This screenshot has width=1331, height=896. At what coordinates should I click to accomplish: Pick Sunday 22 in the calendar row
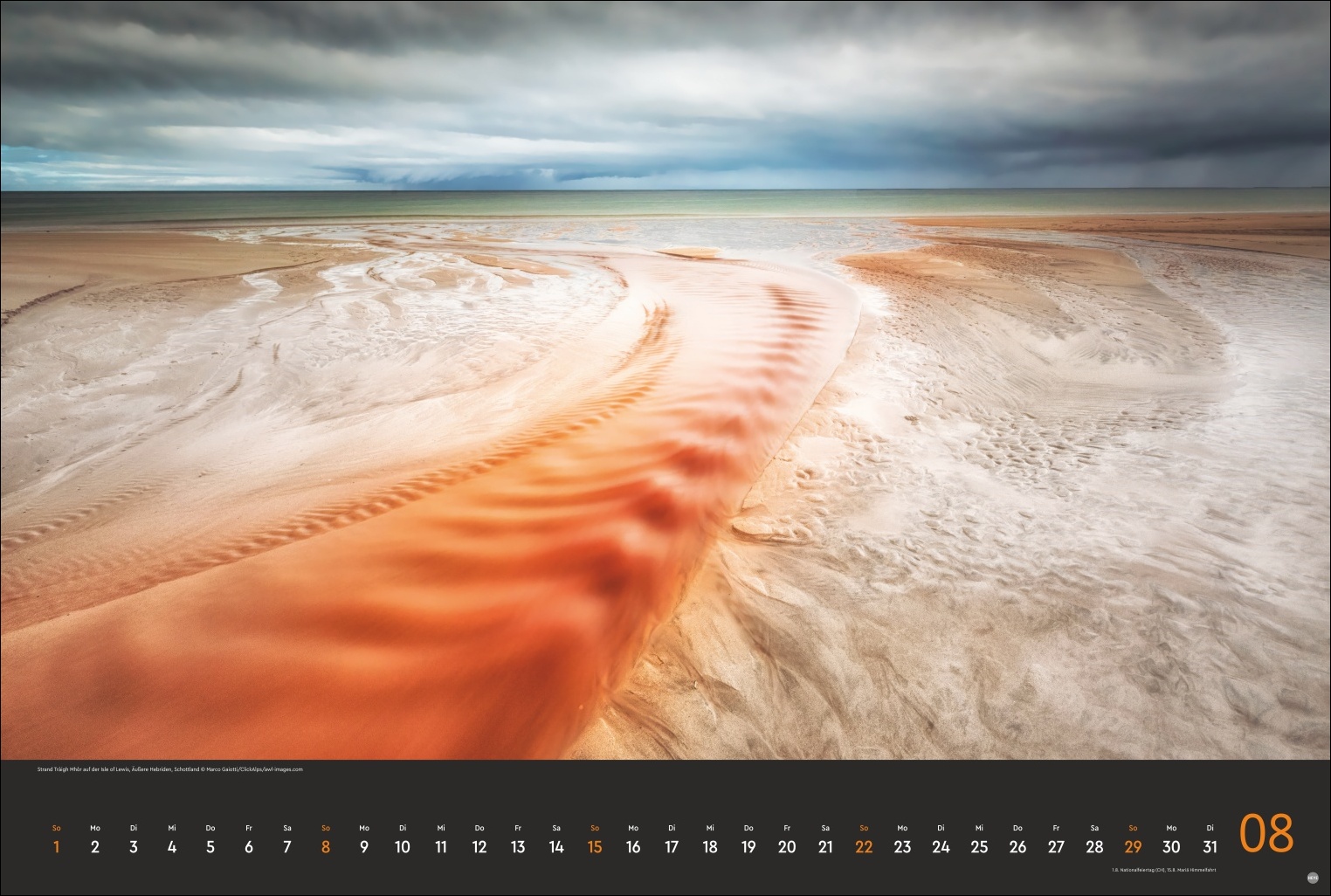[864, 846]
